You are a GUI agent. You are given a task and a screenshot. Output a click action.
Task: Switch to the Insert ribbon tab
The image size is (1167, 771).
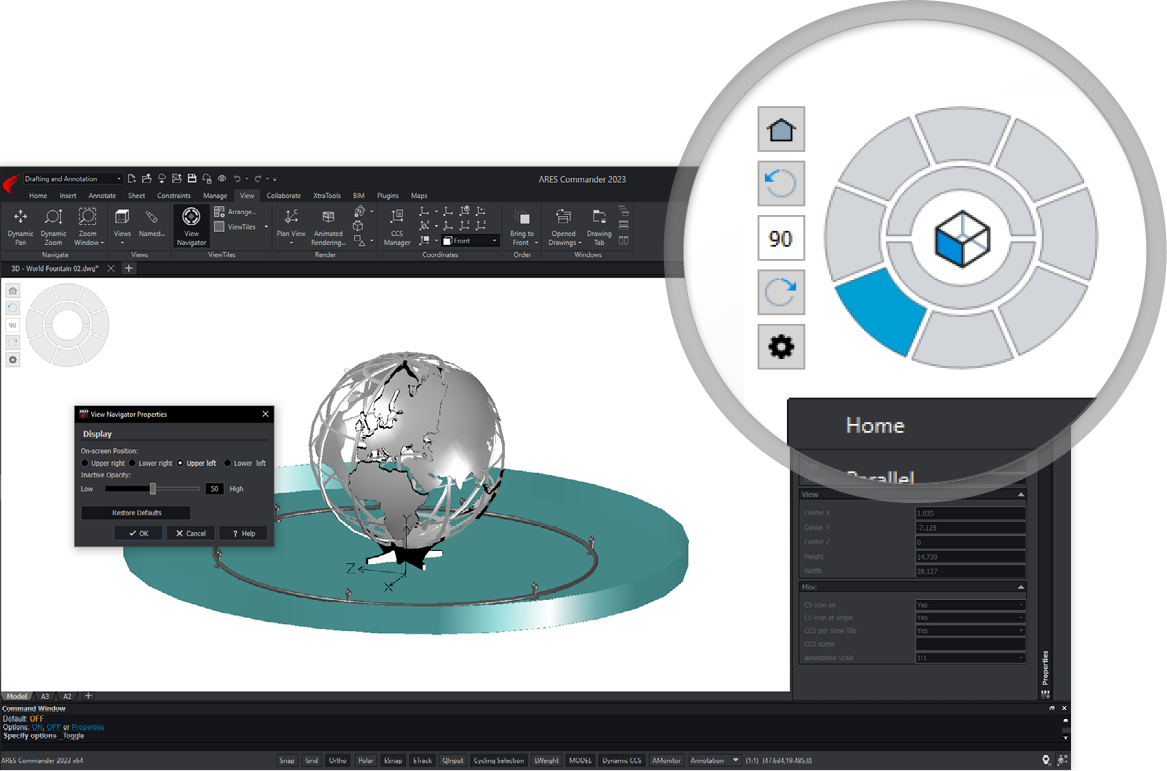pyautogui.click(x=68, y=196)
